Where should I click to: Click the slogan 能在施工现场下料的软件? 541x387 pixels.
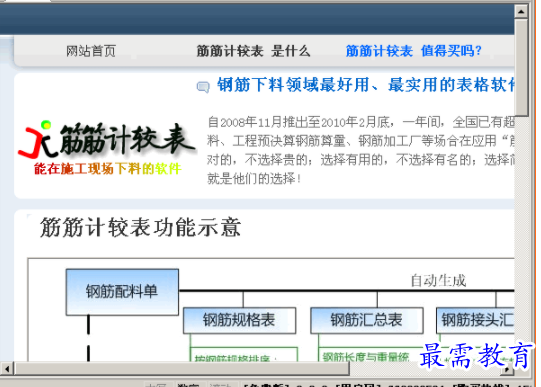coord(108,169)
